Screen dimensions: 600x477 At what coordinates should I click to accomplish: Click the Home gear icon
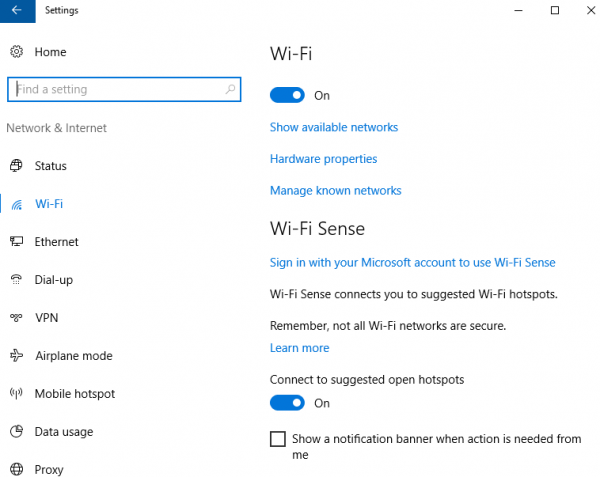(x=16, y=52)
